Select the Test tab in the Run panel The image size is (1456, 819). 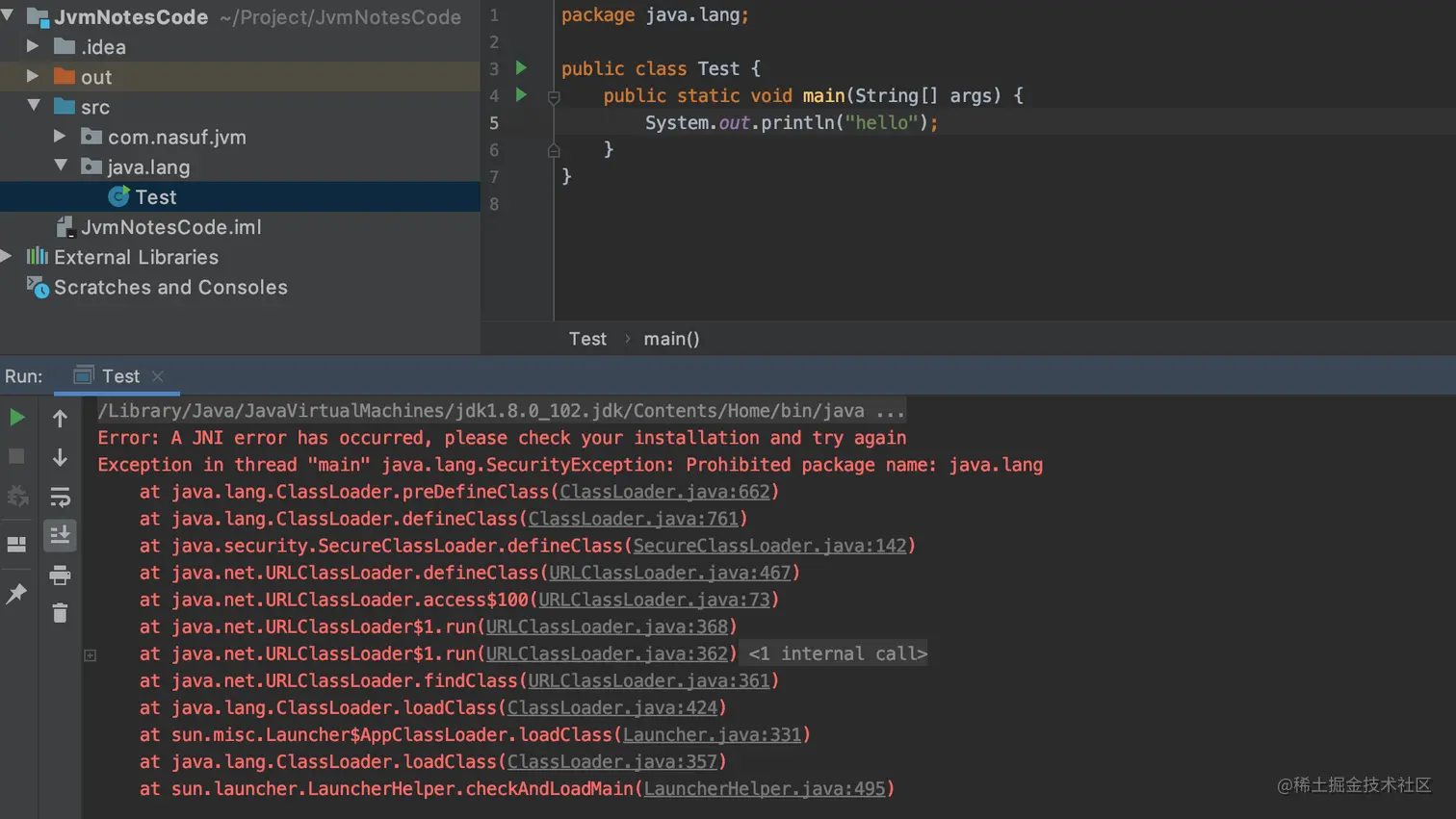117,376
